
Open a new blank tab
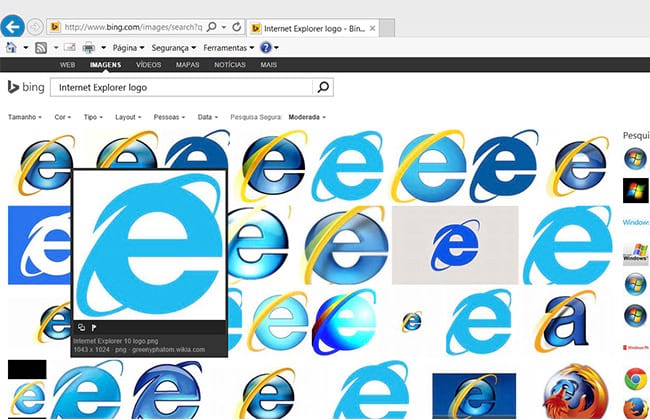387,28
